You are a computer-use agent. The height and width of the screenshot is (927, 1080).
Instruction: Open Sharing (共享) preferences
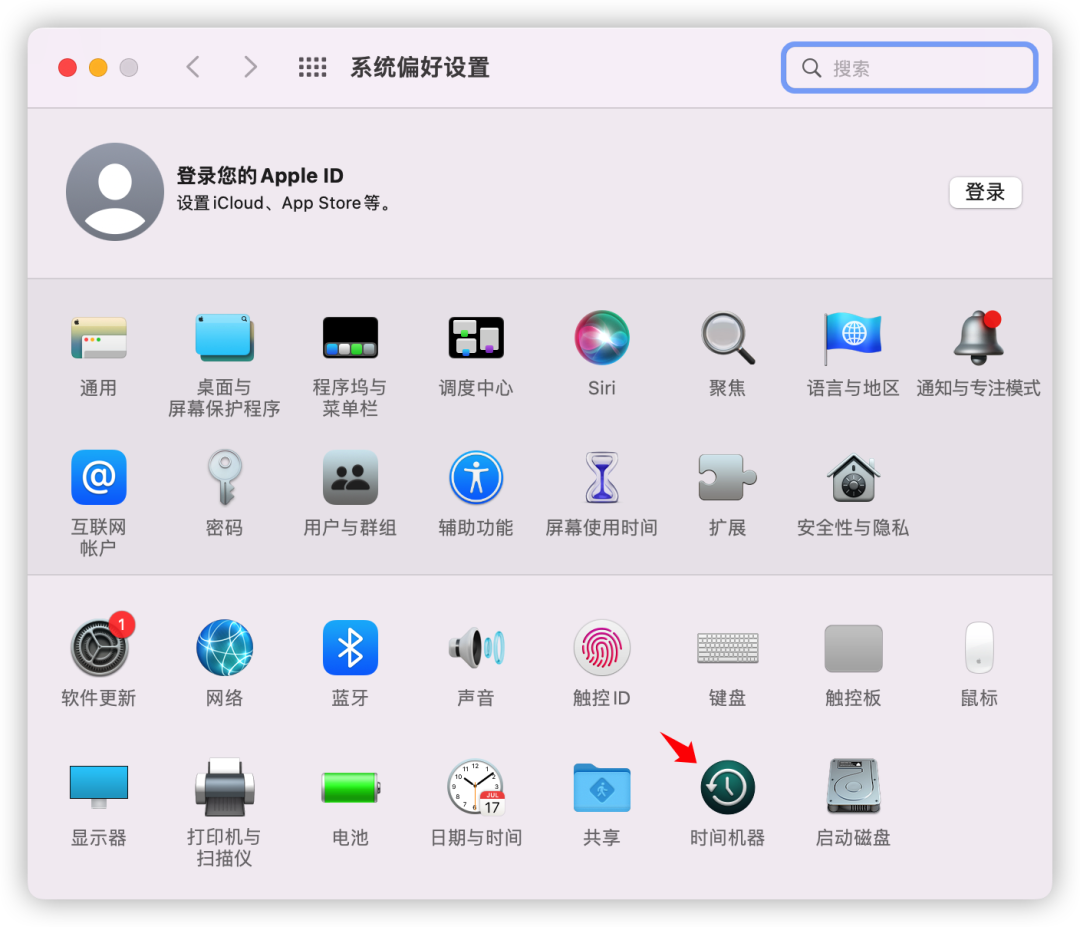601,788
